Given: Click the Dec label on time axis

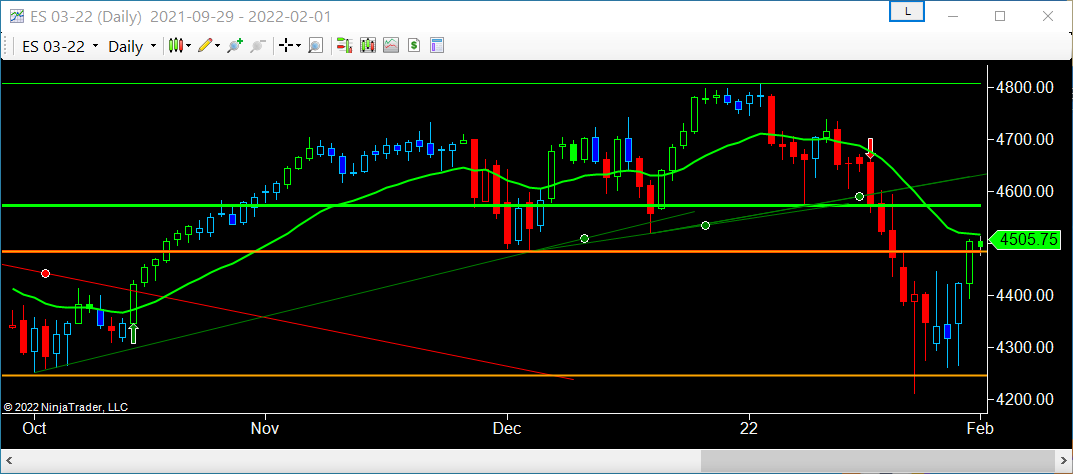Looking at the screenshot, I should (507, 429).
